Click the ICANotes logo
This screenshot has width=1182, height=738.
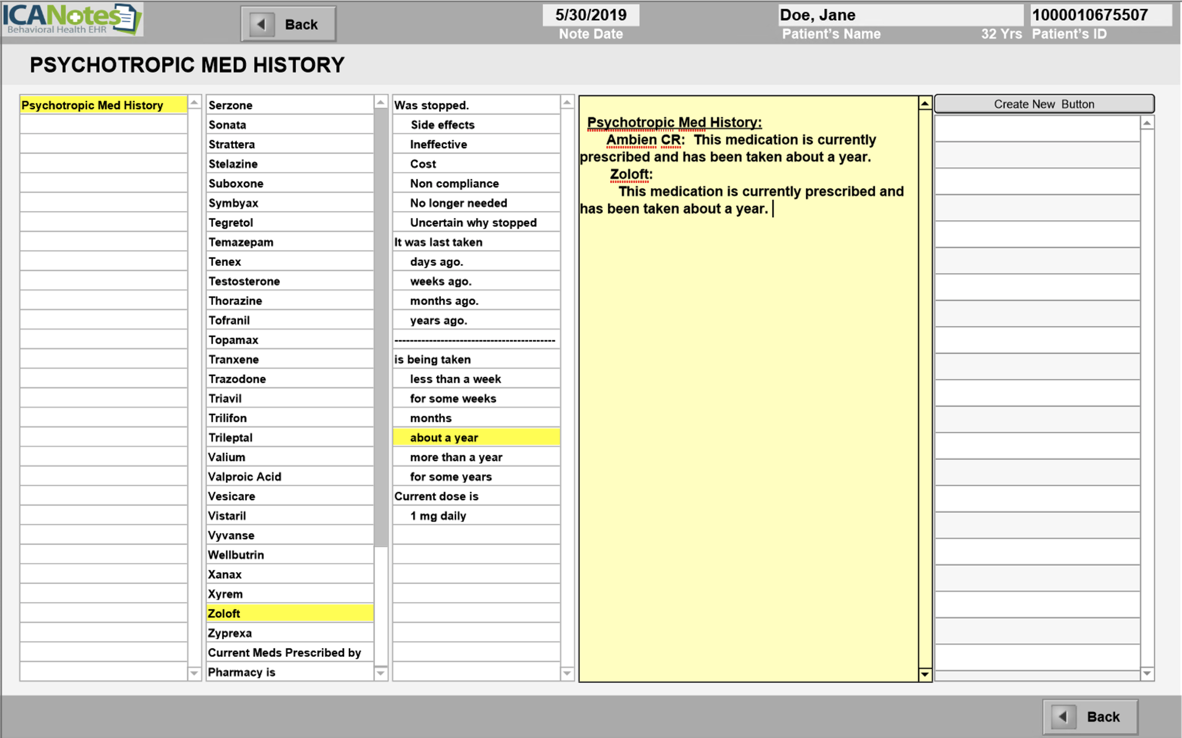[x=72, y=20]
